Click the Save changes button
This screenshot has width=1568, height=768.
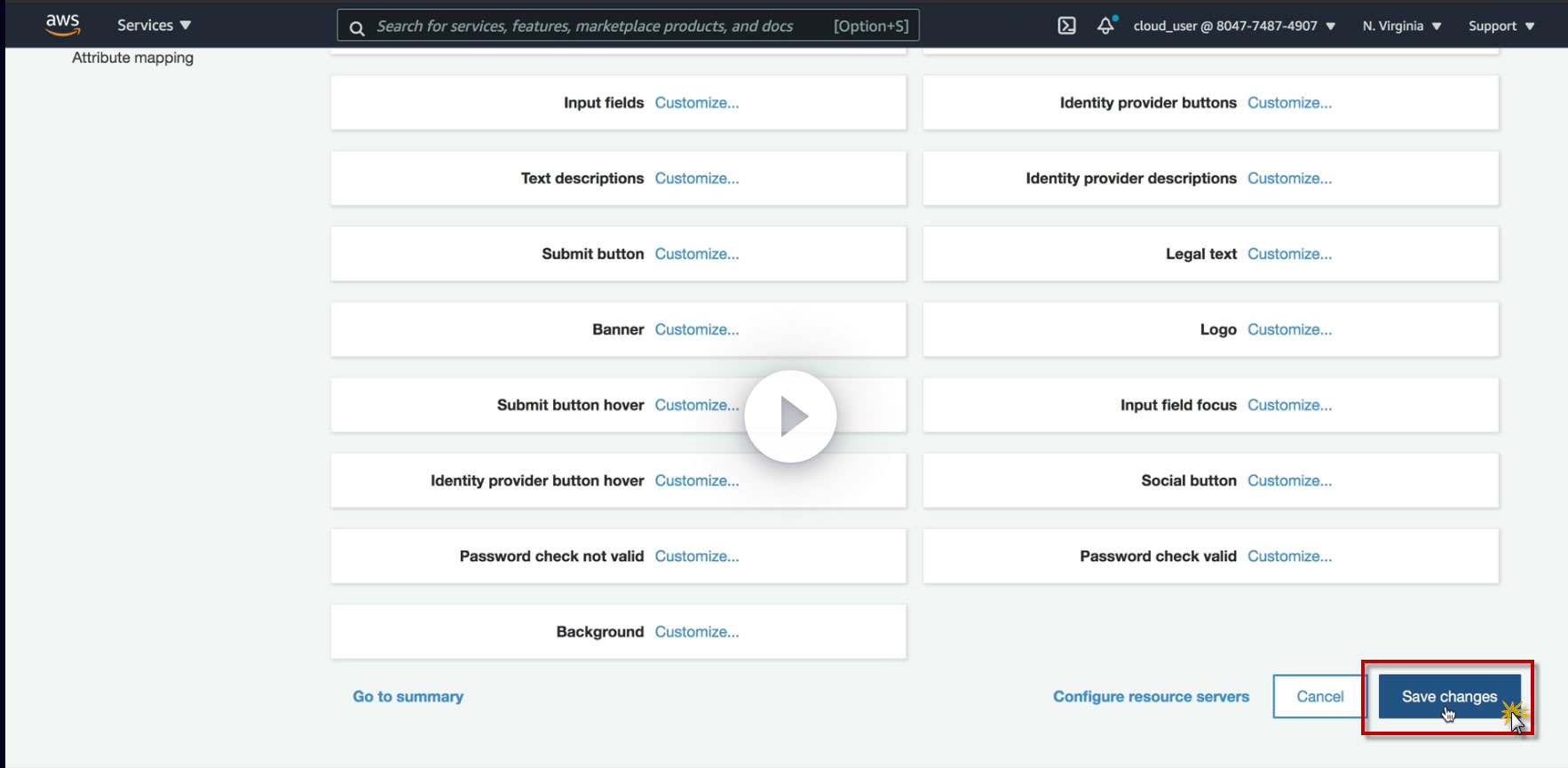click(x=1449, y=697)
